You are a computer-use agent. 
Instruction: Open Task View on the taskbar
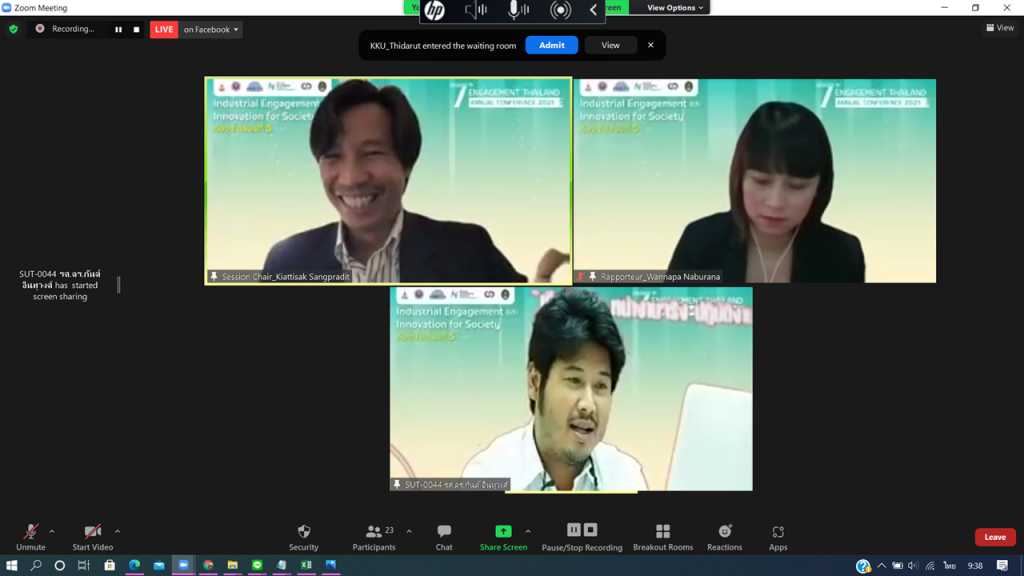pos(84,565)
